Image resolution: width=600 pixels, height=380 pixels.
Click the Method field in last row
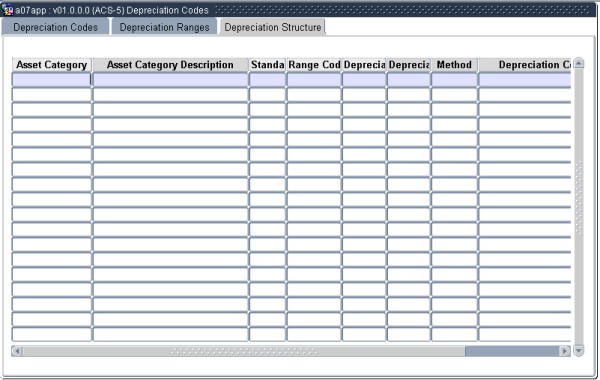pyautogui.click(x=454, y=334)
